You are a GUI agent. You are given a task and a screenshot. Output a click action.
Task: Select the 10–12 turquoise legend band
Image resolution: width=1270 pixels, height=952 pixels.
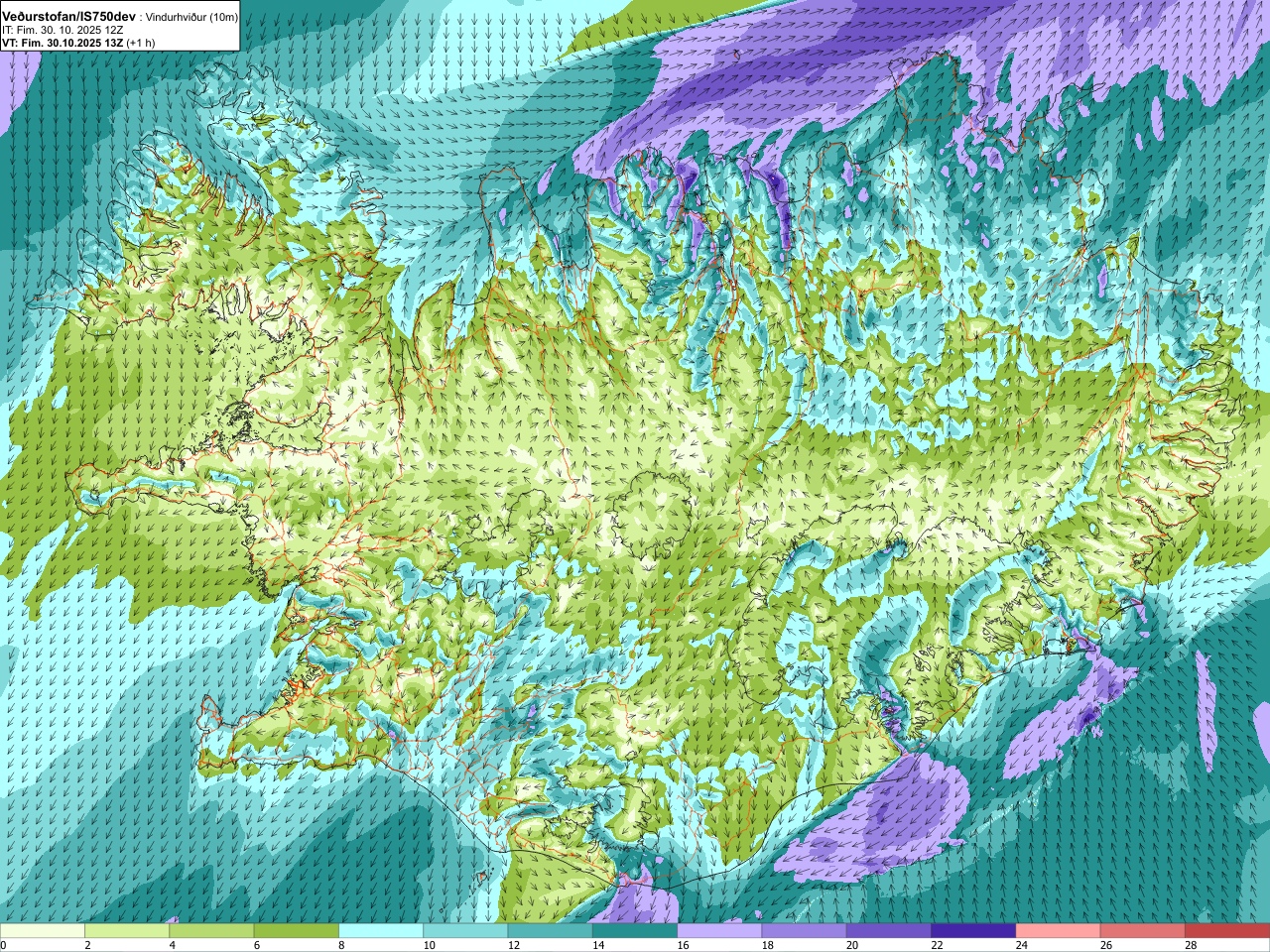pos(465,931)
